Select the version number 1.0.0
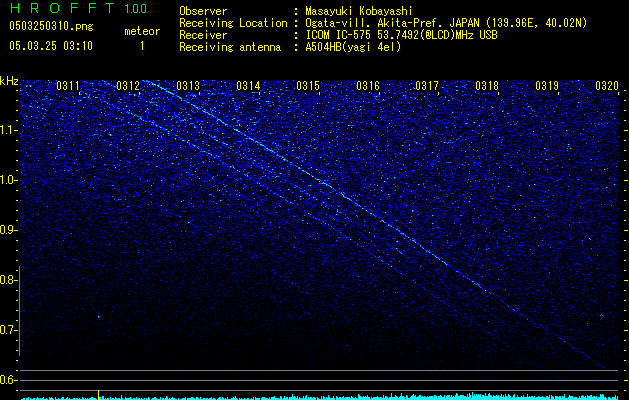 pyautogui.click(x=136, y=9)
